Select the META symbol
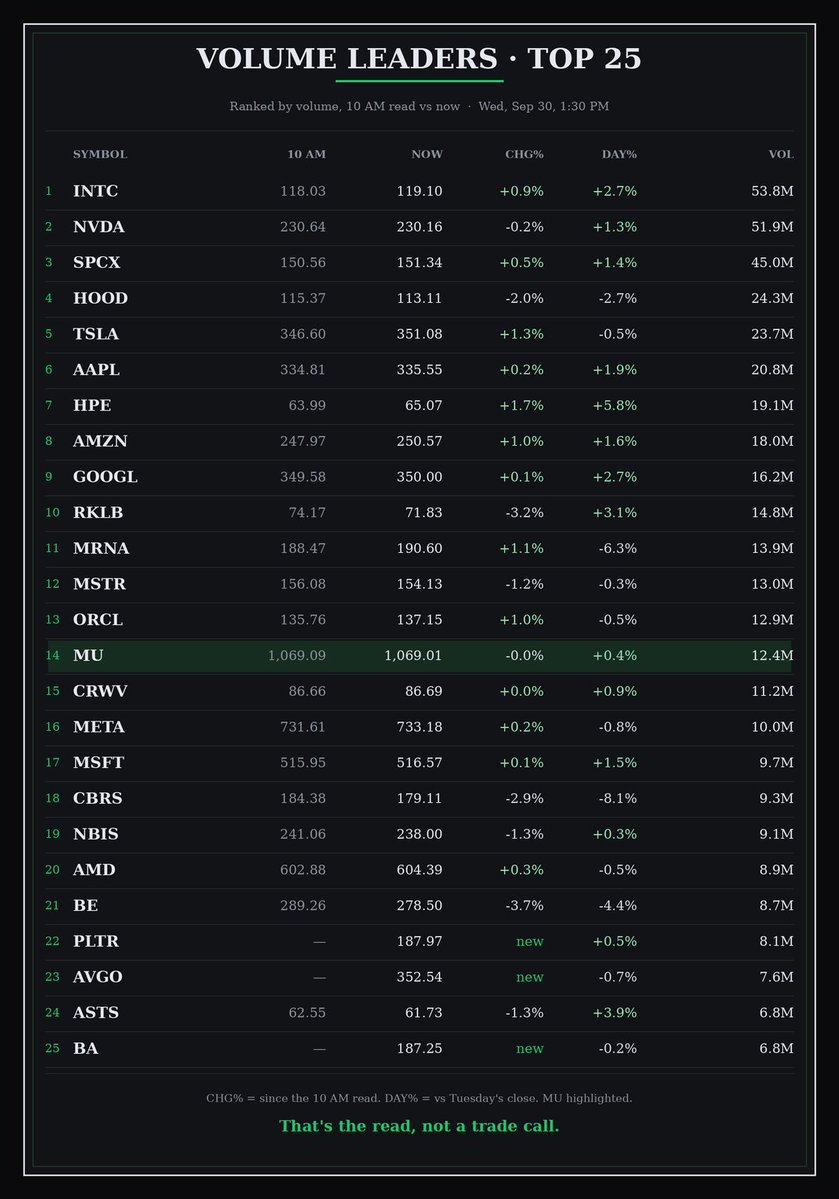The width and height of the screenshot is (839, 1199). tap(99, 727)
